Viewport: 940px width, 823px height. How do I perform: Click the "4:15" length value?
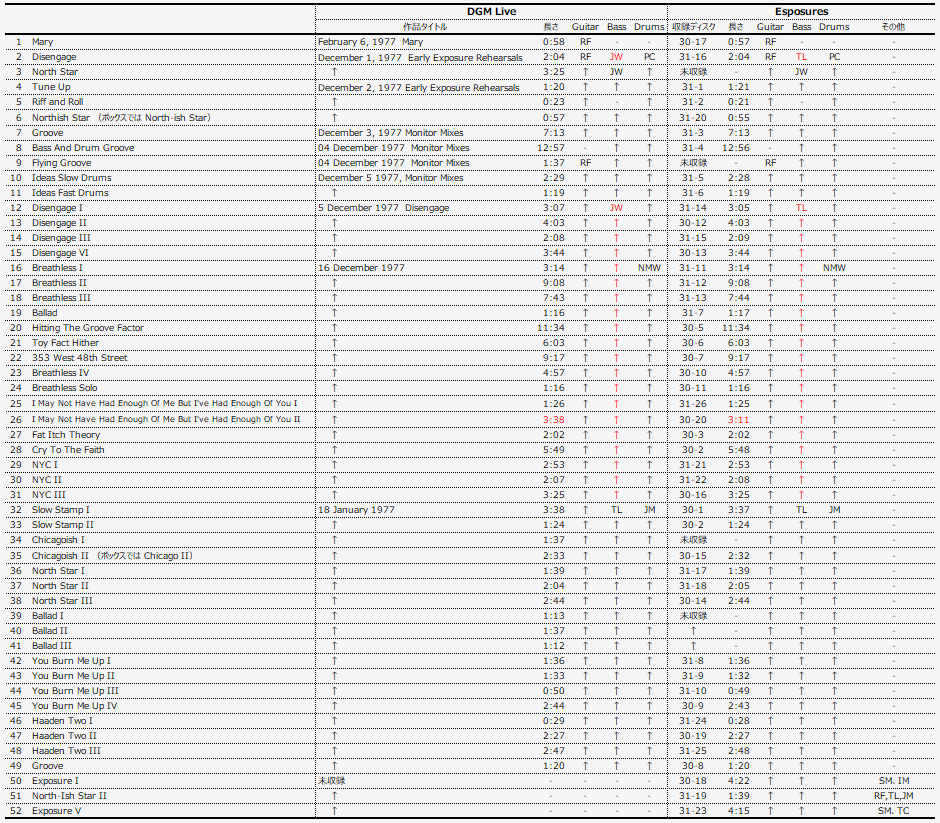739,810
